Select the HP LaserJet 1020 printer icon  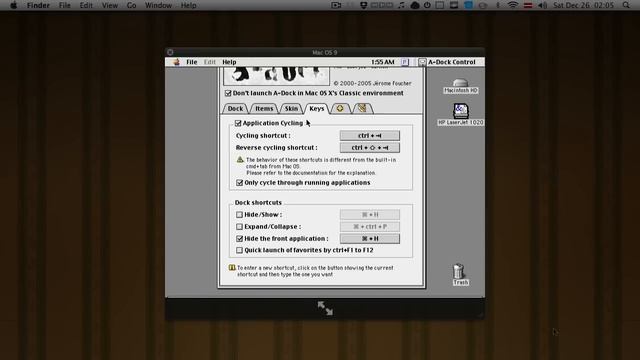460,114
